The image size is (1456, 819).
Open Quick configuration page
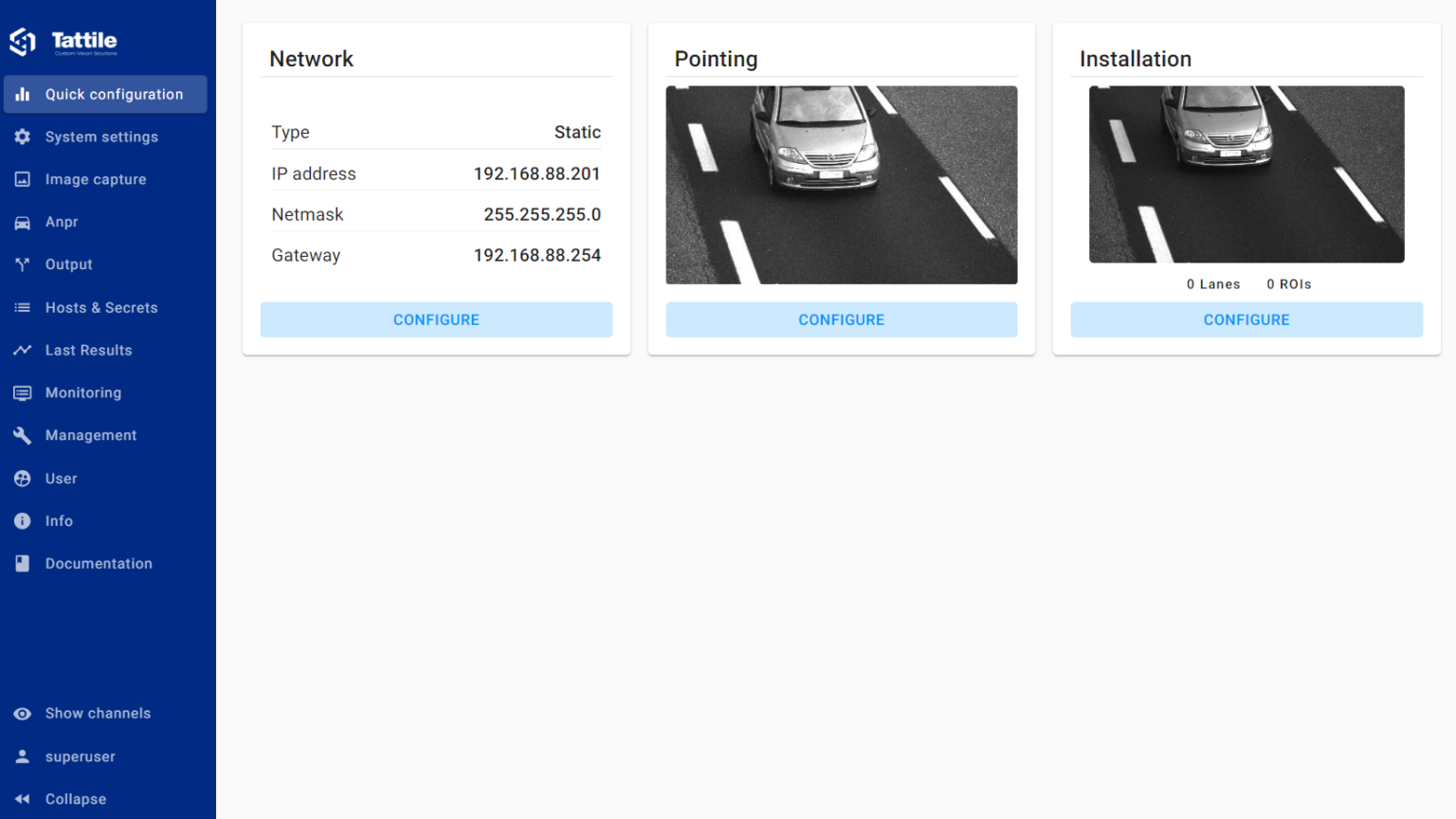tap(105, 94)
